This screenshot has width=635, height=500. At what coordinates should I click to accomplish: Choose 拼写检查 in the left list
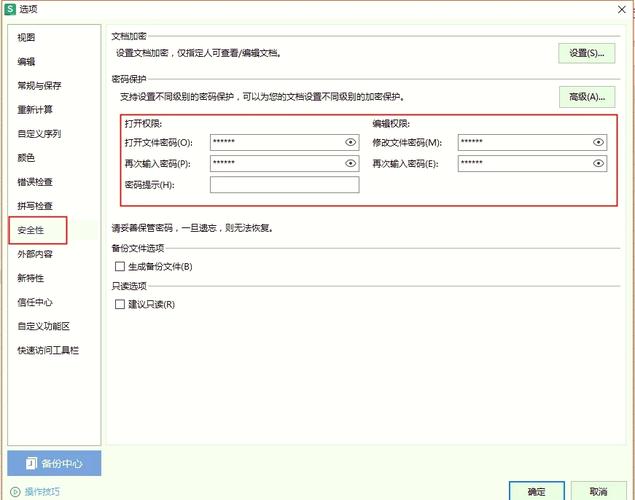35,206
